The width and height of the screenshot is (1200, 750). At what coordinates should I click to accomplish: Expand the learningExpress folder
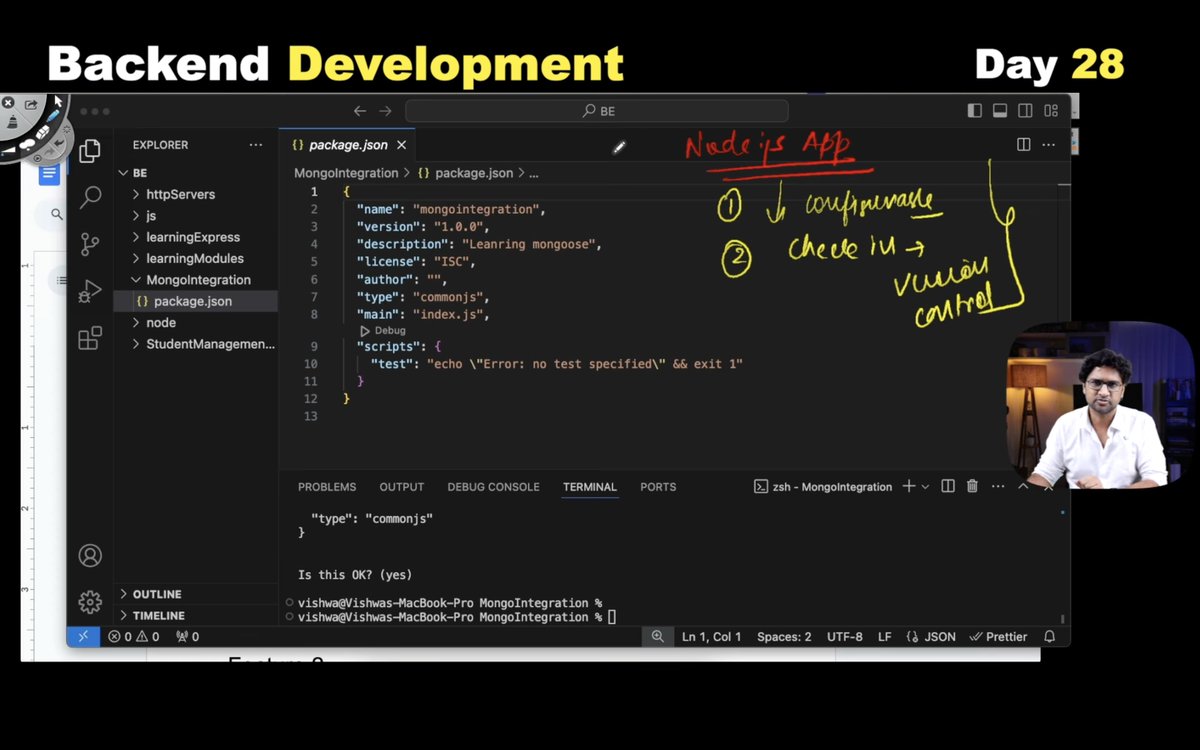(196, 237)
